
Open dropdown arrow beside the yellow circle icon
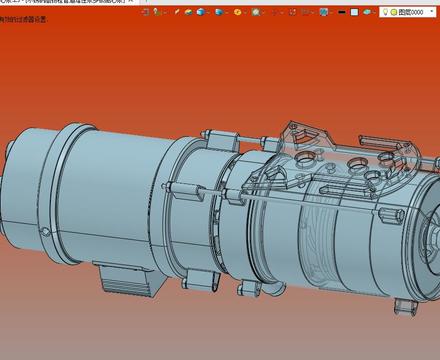245,13
